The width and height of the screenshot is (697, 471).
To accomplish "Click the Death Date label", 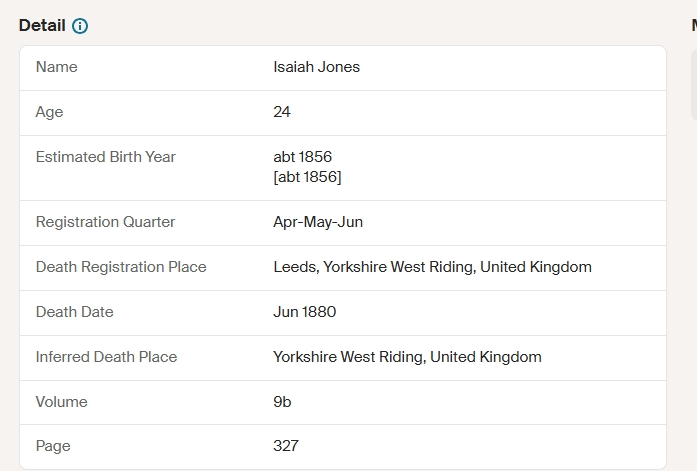I will click(75, 312).
